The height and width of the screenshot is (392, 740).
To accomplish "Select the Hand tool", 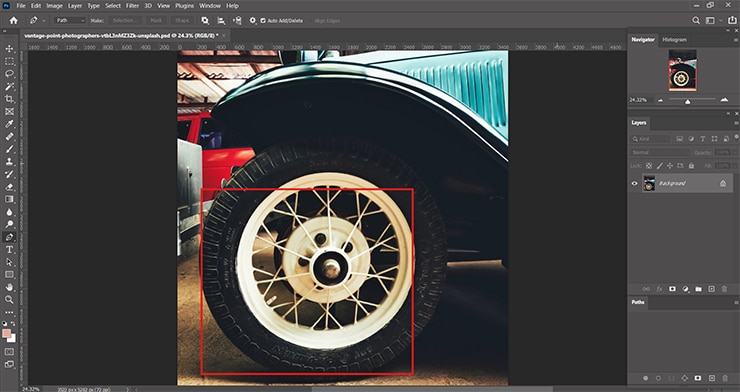I will point(9,287).
